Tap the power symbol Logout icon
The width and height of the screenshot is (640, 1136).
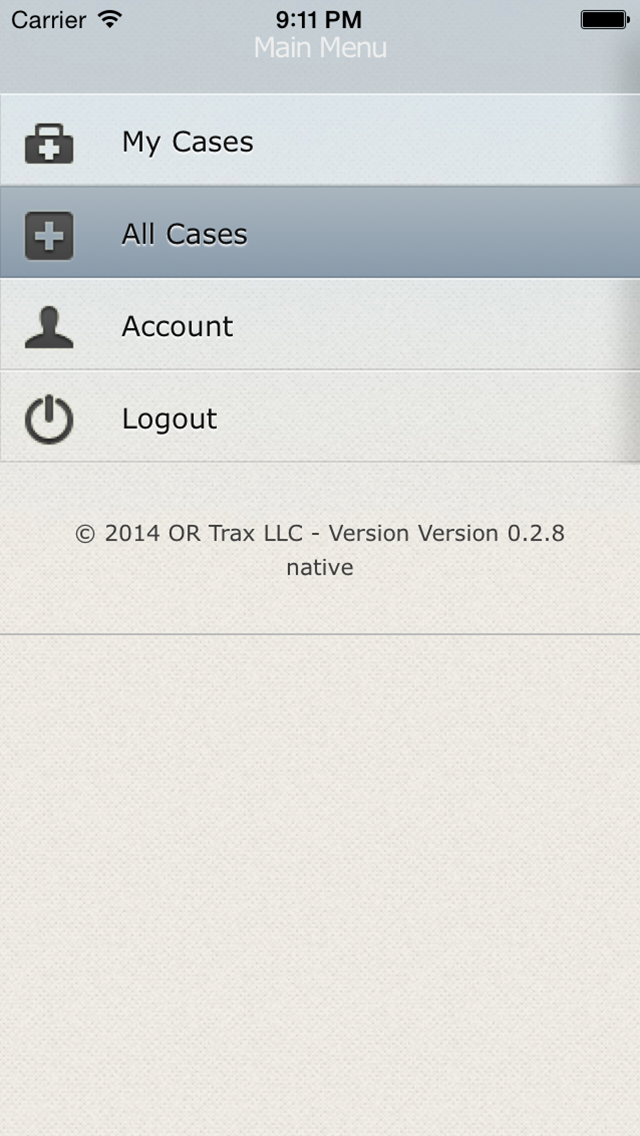tap(49, 419)
